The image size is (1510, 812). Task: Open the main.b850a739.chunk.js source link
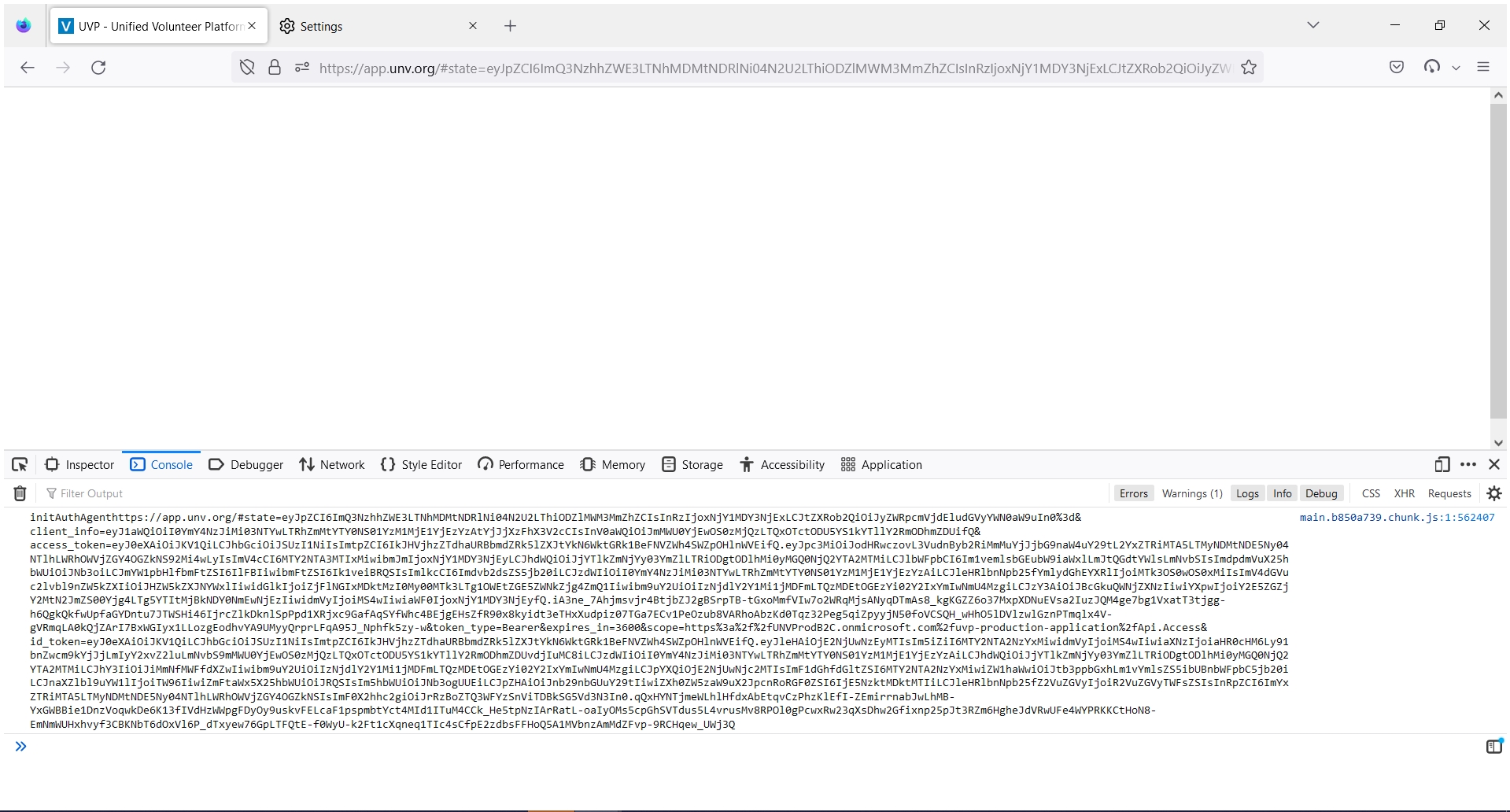tap(1397, 517)
